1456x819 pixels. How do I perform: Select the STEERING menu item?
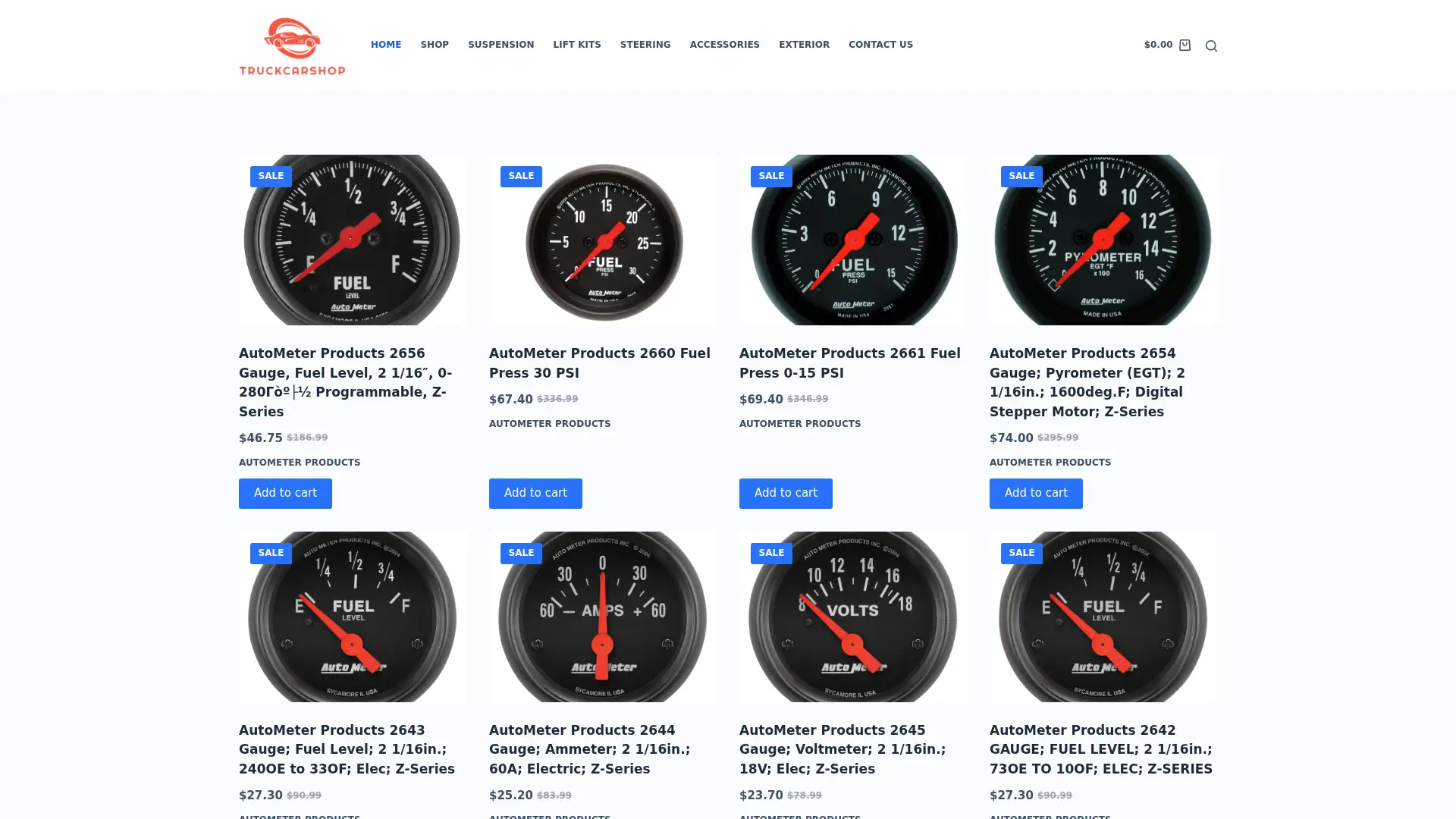(x=645, y=45)
